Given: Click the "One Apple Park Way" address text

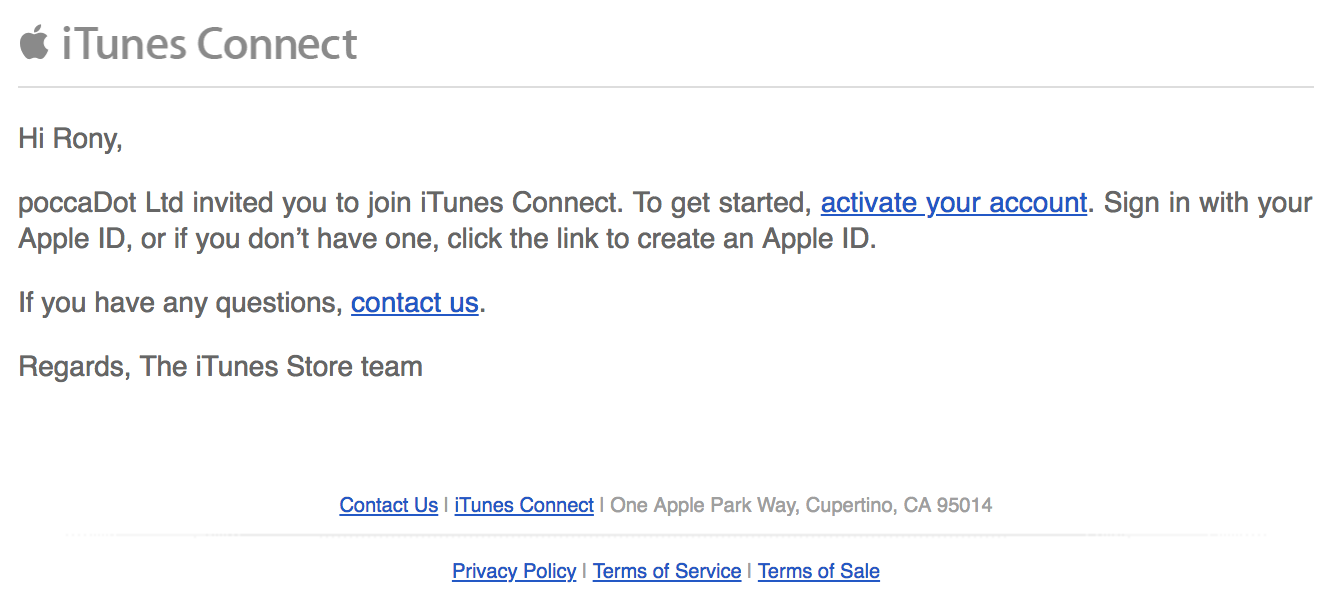Looking at the screenshot, I should point(703,505).
